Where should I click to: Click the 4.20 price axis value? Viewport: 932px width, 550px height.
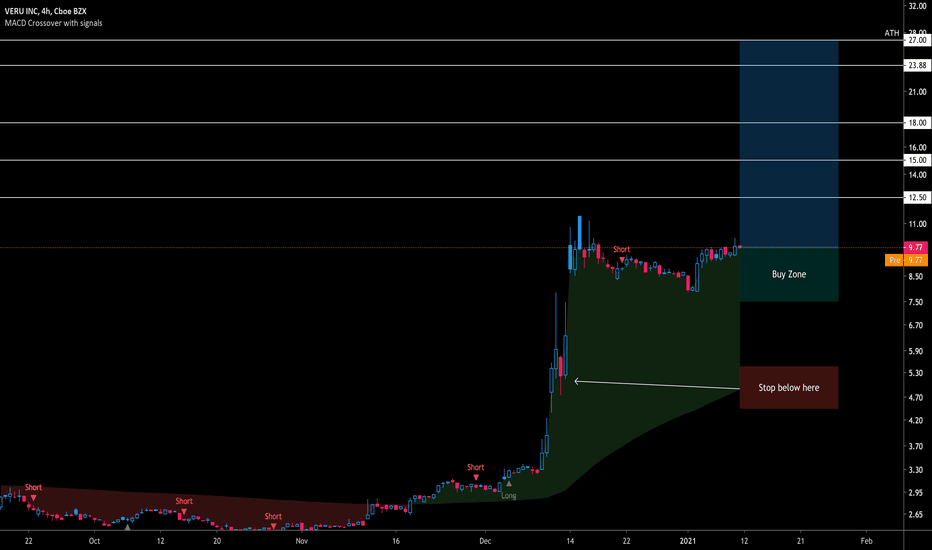pyautogui.click(x=917, y=420)
